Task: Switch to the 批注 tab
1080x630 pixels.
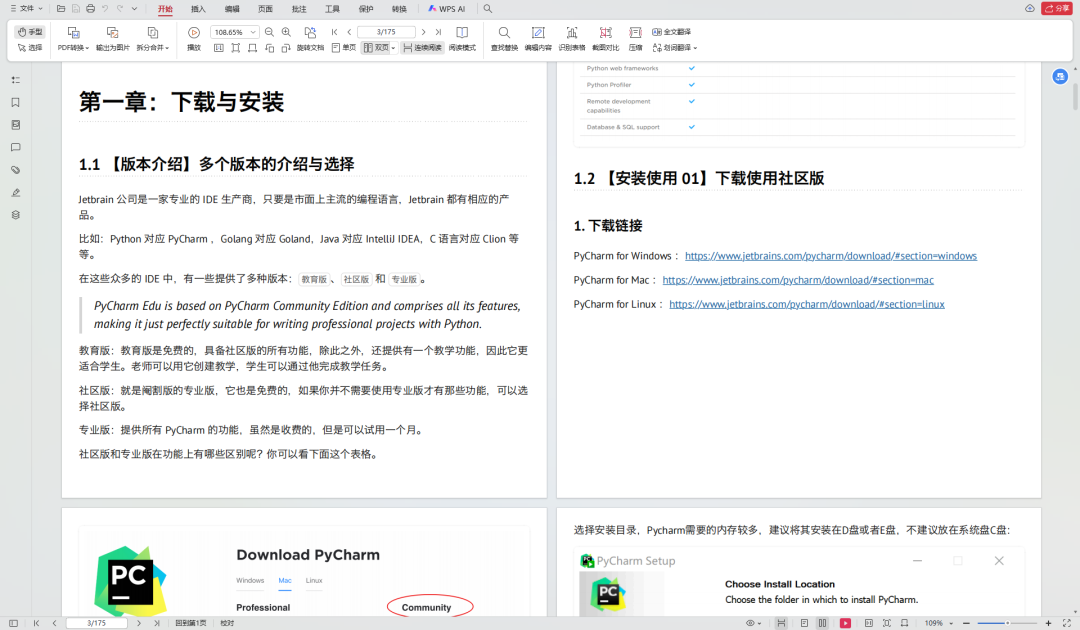Action: tap(299, 9)
